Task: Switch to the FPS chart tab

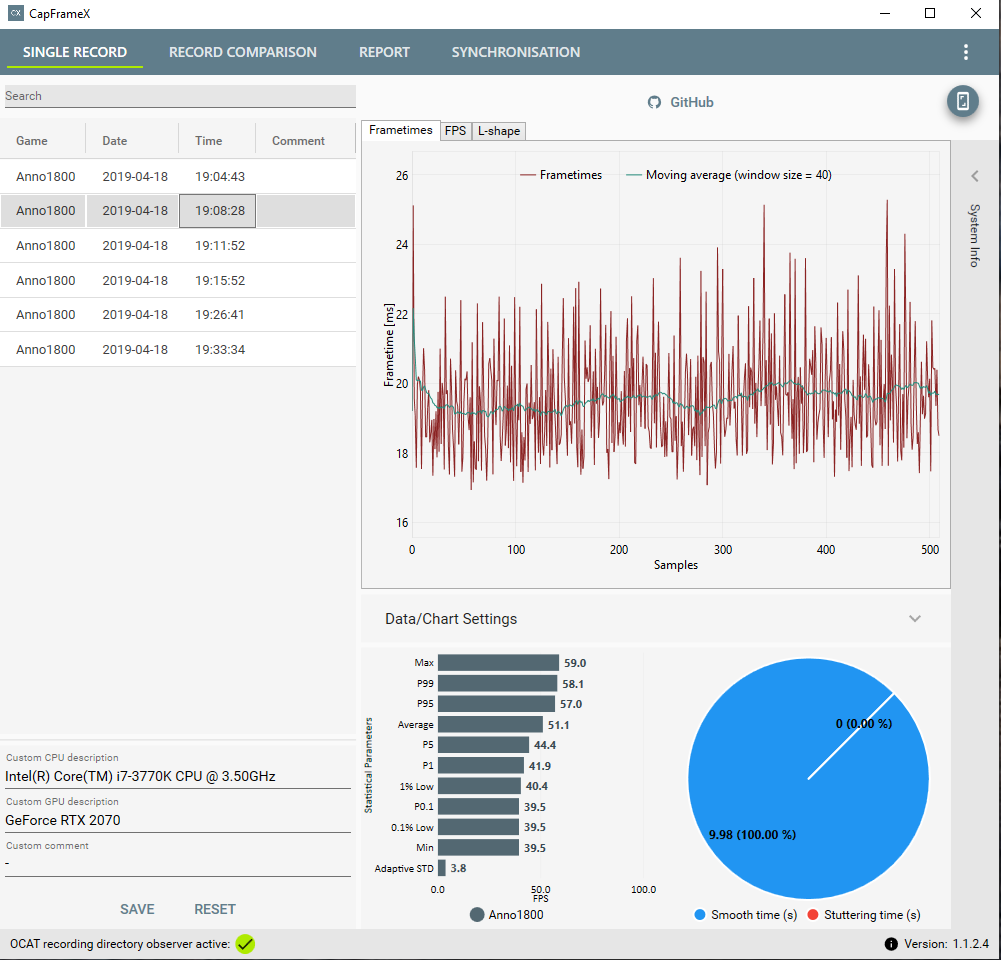Action: pos(455,131)
